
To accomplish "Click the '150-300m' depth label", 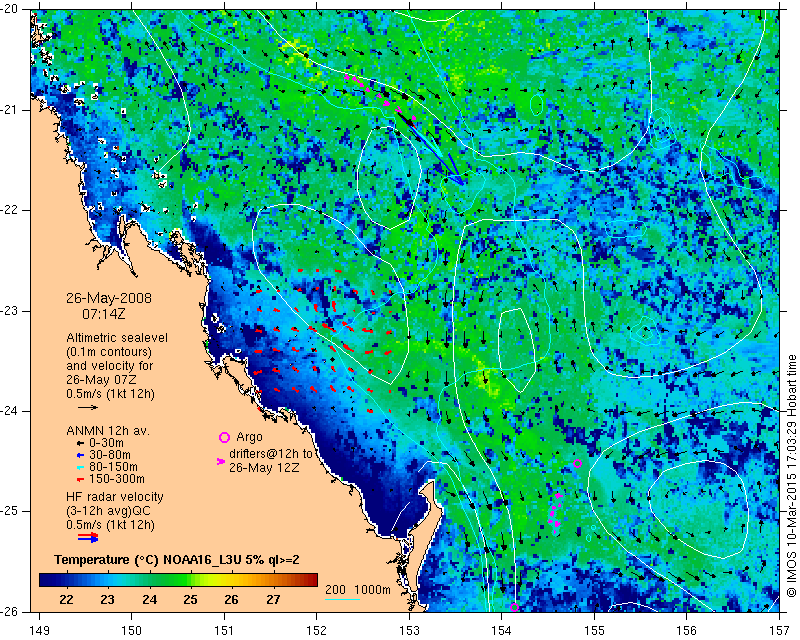I will [116, 480].
